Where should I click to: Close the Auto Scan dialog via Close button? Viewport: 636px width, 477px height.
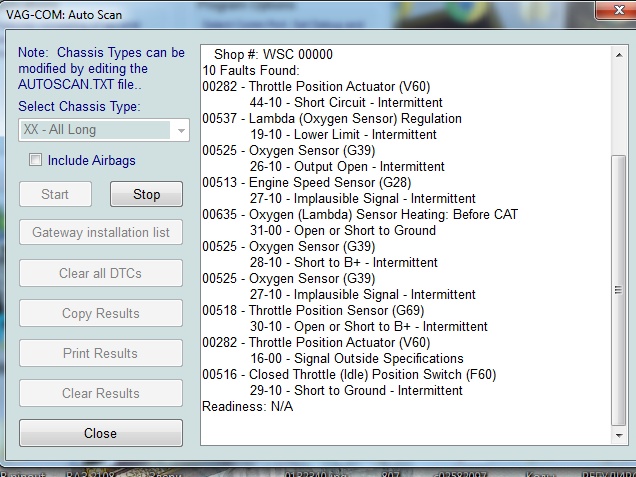click(101, 433)
